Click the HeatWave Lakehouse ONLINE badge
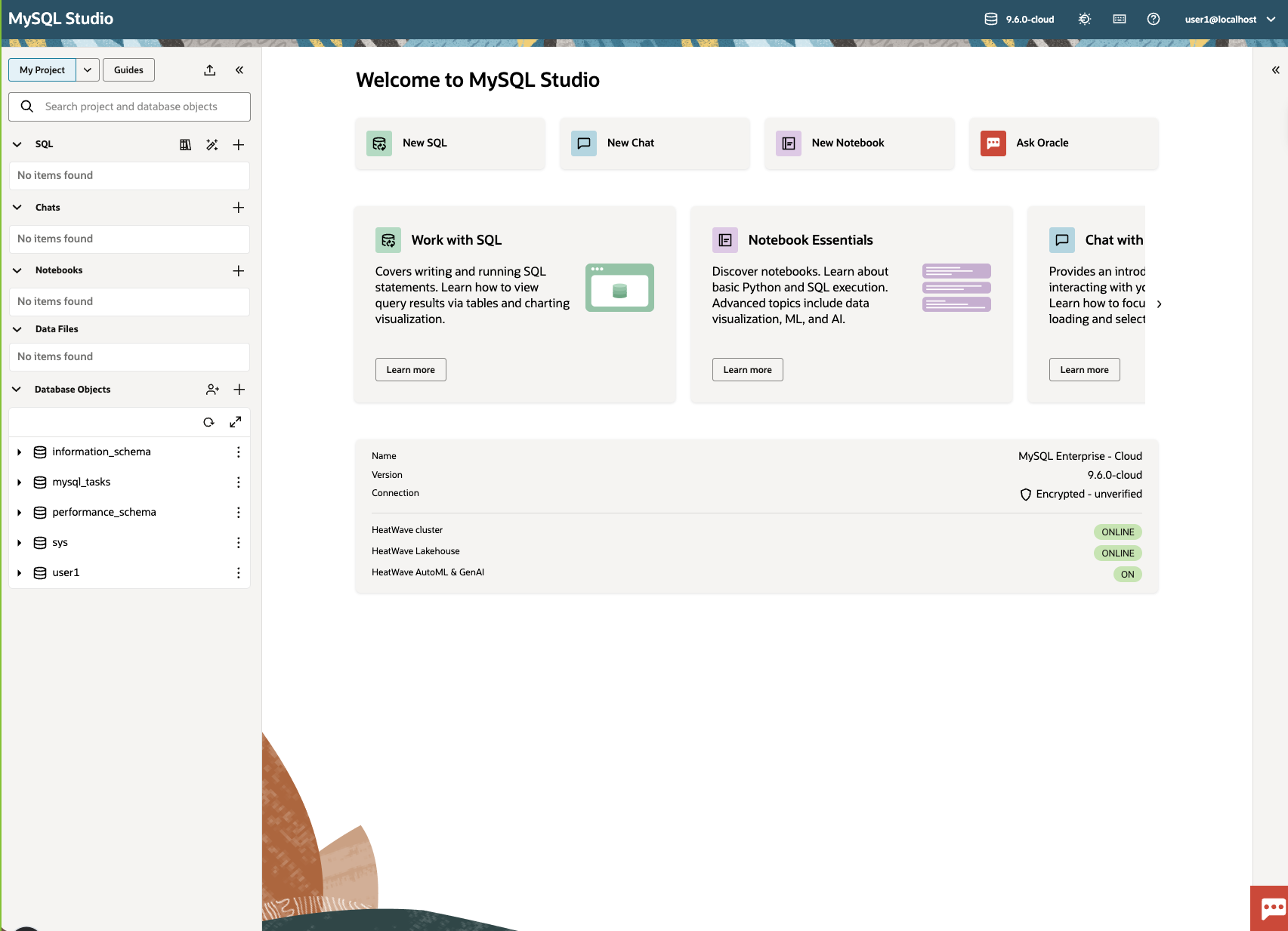This screenshot has height=931, width=1288. click(1118, 553)
